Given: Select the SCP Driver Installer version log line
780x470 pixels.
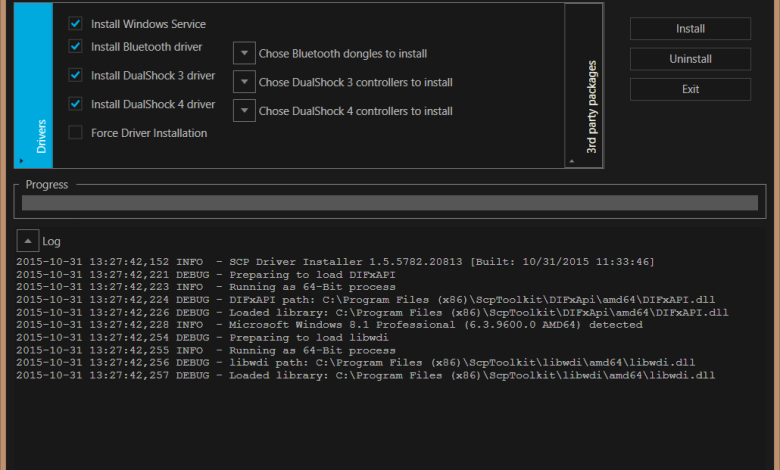Looking at the screenshot, I should pos(335,261).
